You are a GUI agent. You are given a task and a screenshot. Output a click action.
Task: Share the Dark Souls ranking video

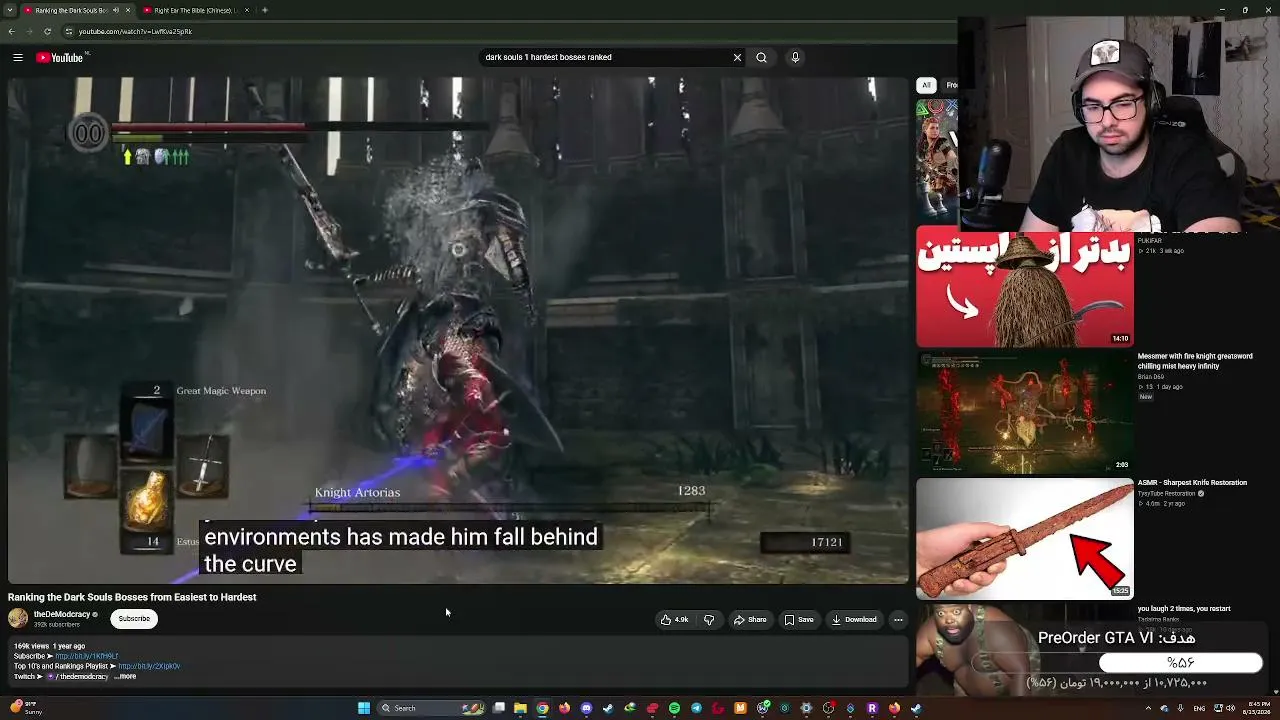tap(750, 620)
